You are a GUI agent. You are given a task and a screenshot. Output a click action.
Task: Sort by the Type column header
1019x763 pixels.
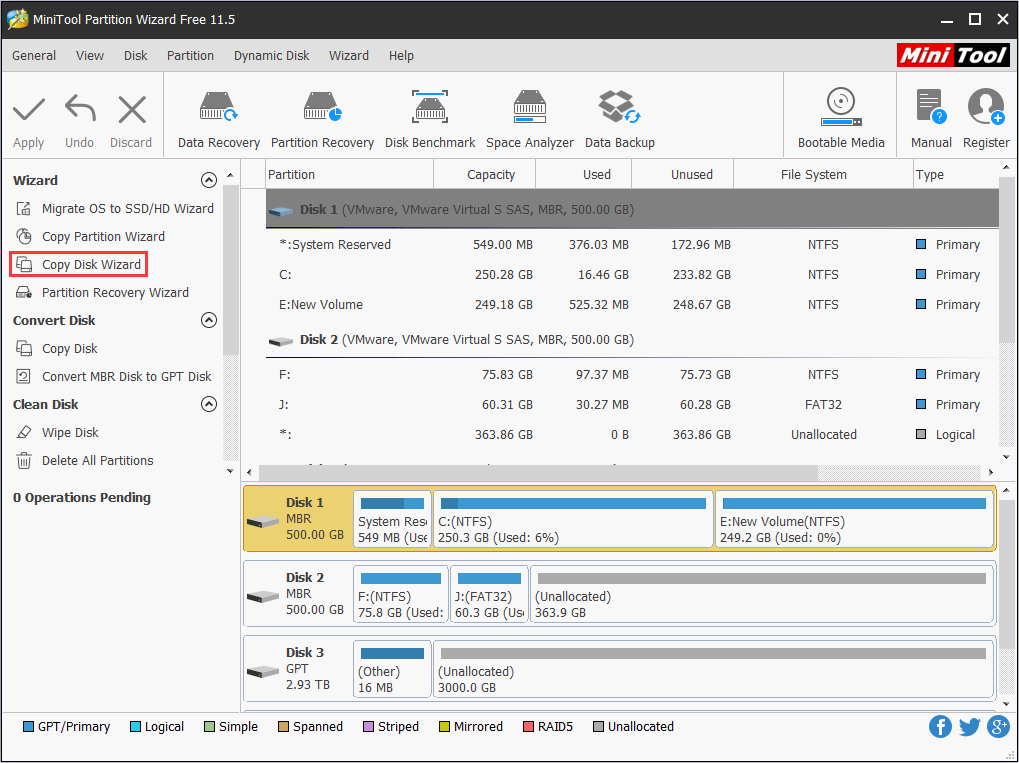pyautogui.click(x=956, y=175)
